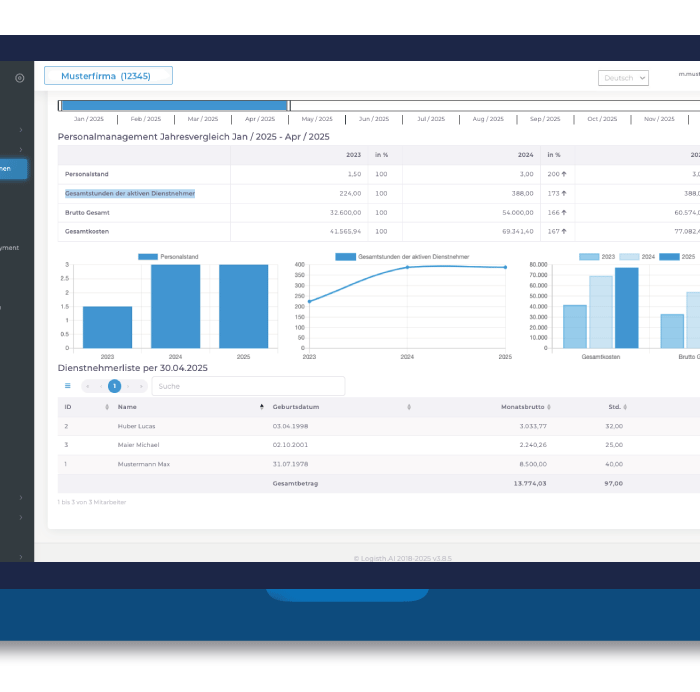Open the Payment sidebar menu entry
700x692 pixels.
tap(10, 248)
